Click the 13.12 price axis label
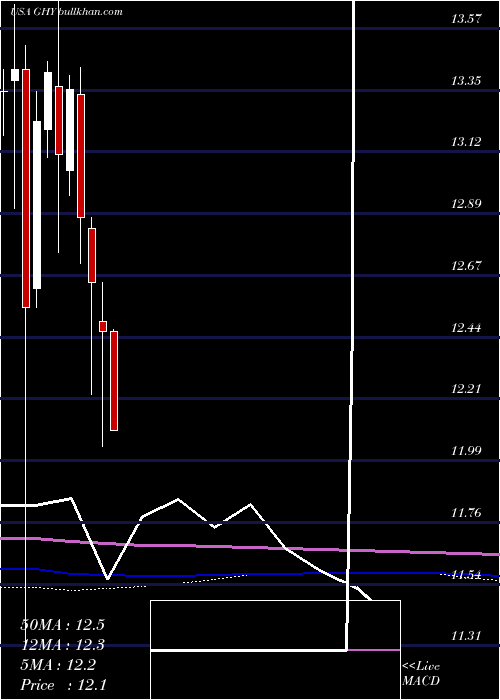 pos(466,142)
